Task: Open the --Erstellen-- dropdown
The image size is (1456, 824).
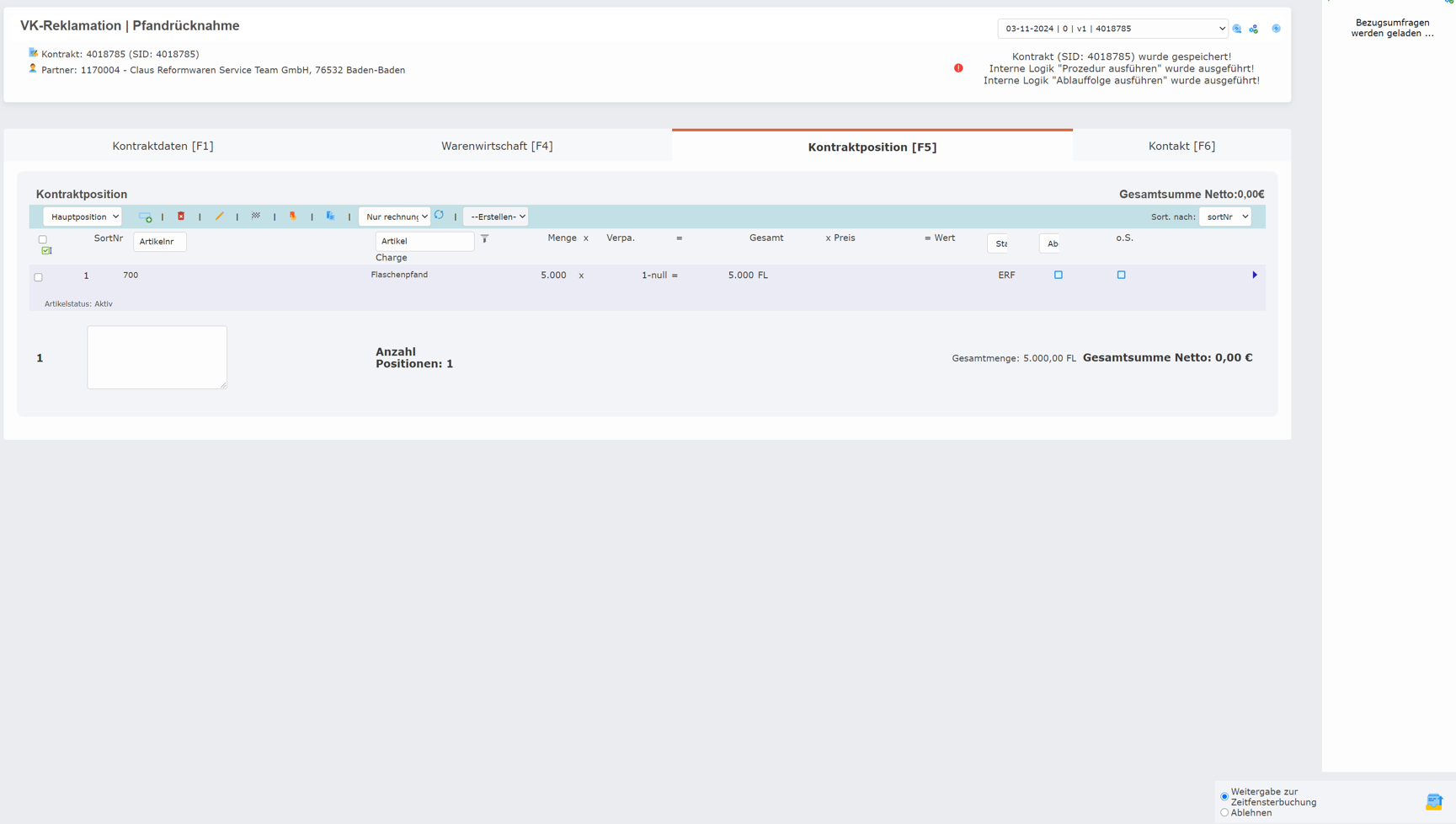Action: [496, 217]
